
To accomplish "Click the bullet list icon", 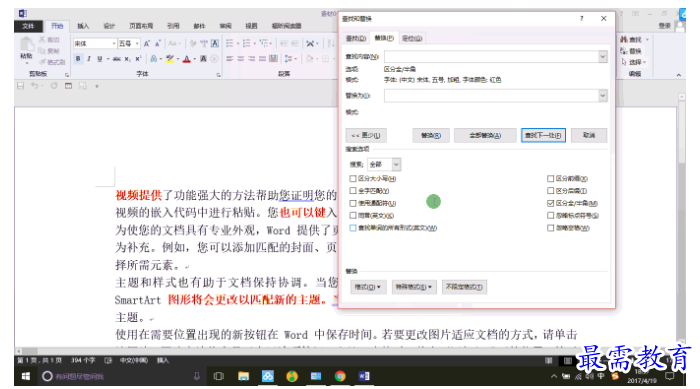I will pyautogui.click(x=229, y=43).
